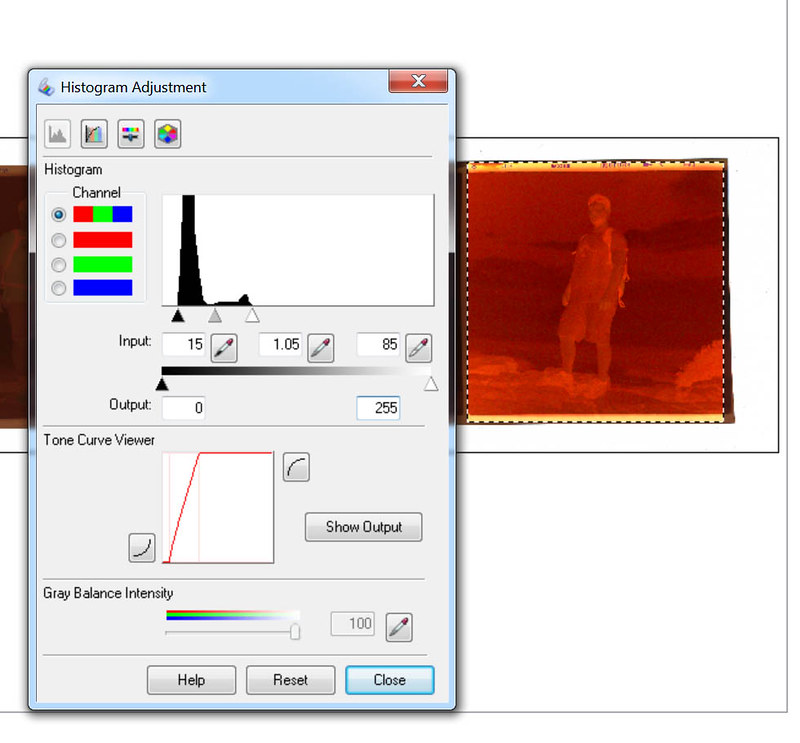Click the Reset button

290,680
